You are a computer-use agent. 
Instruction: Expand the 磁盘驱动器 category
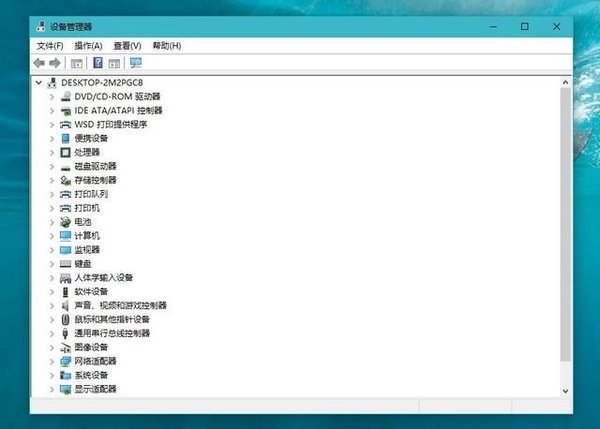tap(52, 166)
